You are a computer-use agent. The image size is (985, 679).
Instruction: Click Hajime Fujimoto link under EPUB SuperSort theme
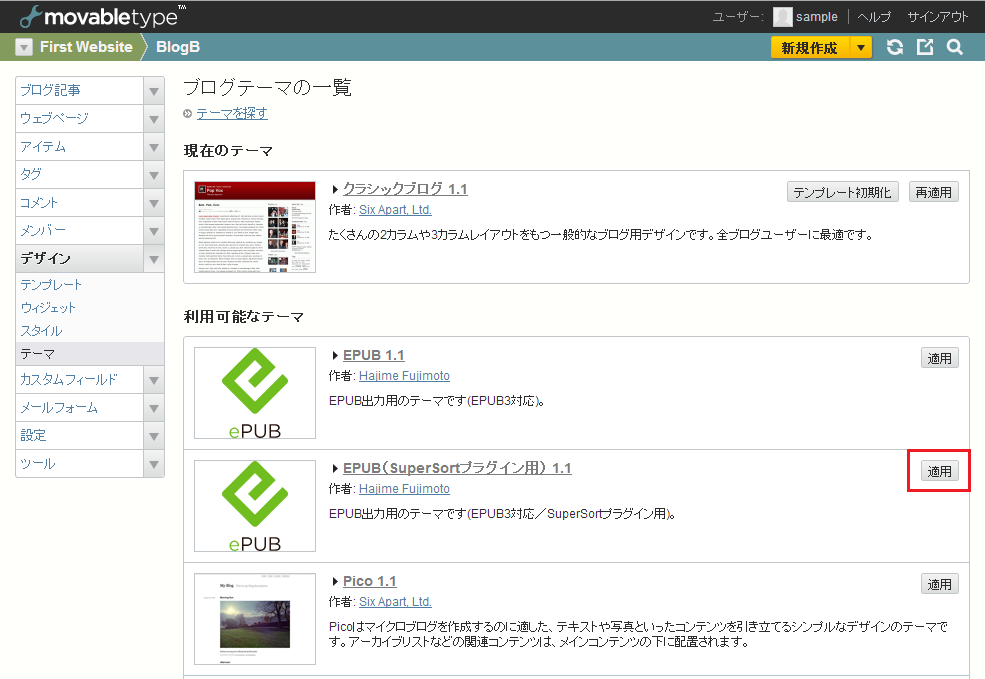point(405,489)
